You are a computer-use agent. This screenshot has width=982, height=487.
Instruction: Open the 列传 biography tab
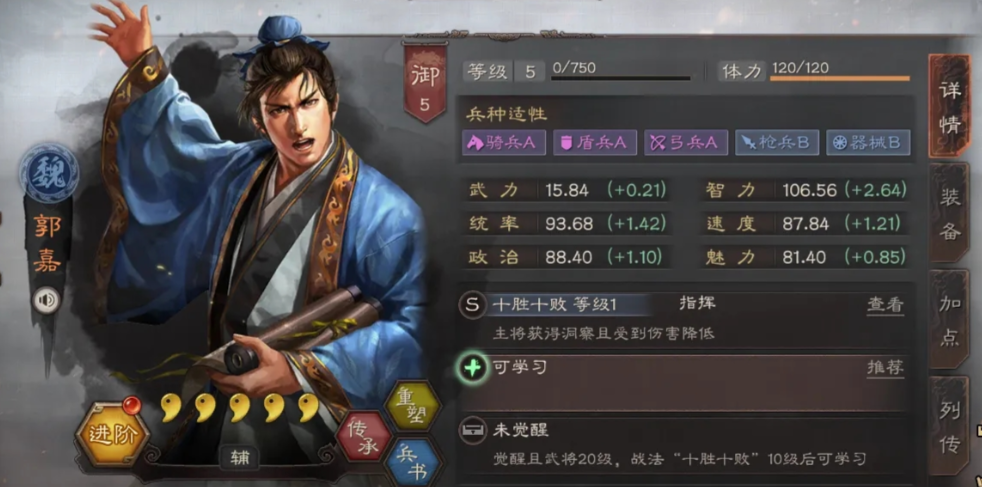[949, 426]
